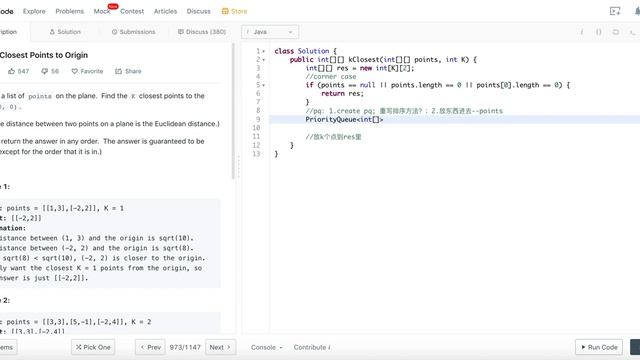Click the Share icon
Image resolution: width=640 pixels, height=360 pixels.
[118, 71]
